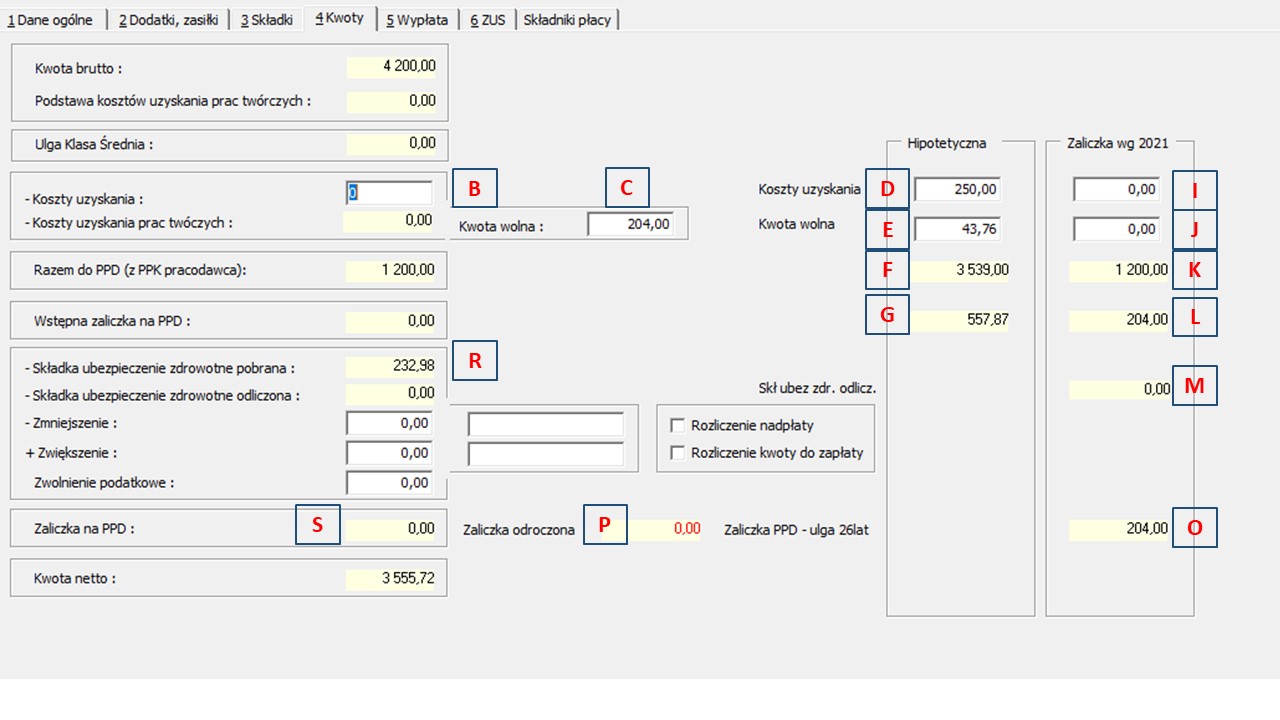This screenshot has height=720, width=1280.
Task: Click the Zaliczka na PPD value 0,00
Action: (392, 529)
